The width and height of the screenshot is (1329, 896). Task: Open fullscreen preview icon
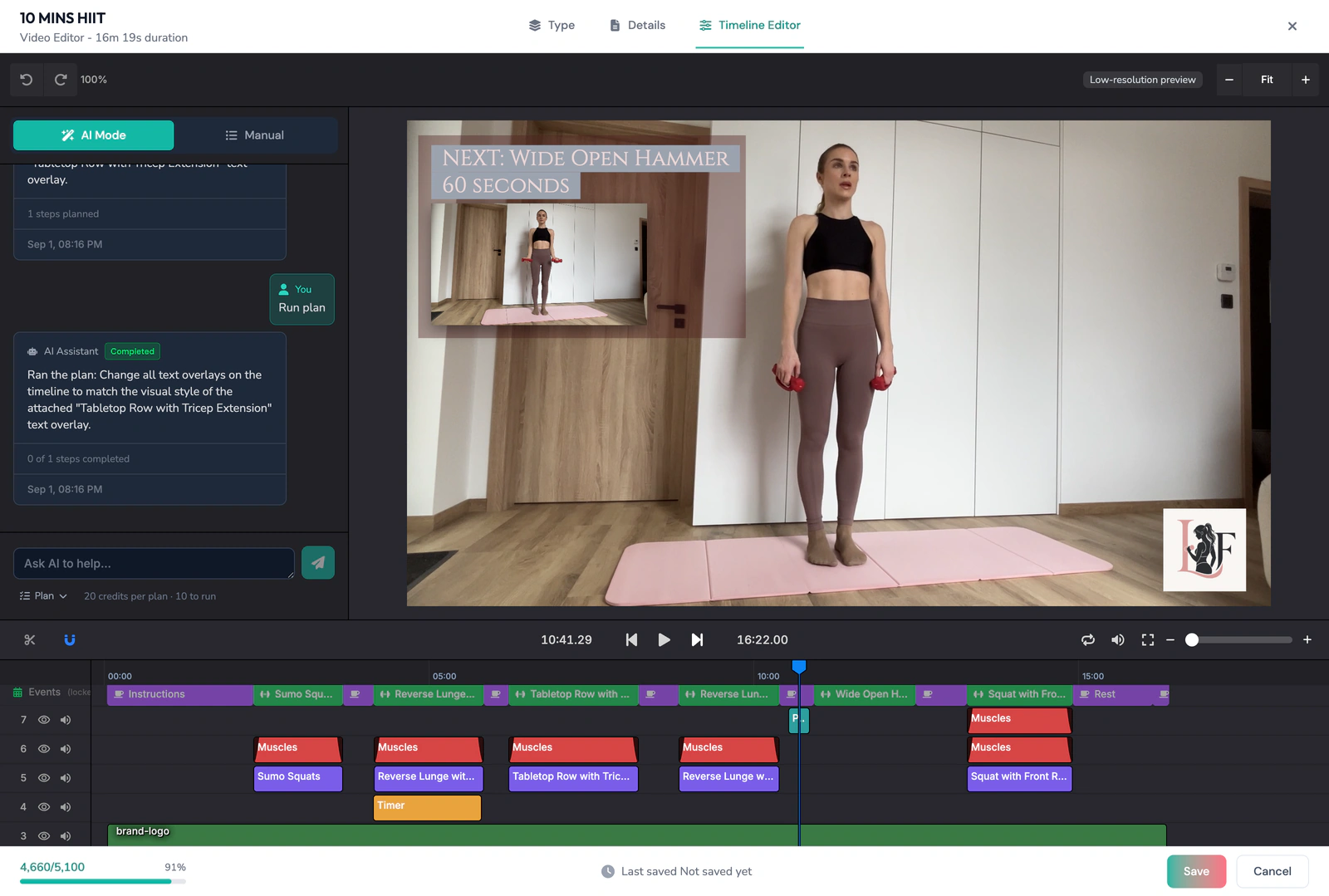click(1148, 639)
